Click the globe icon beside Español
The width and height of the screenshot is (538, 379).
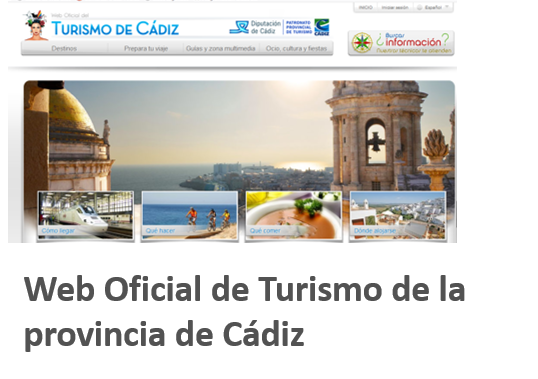419,8
